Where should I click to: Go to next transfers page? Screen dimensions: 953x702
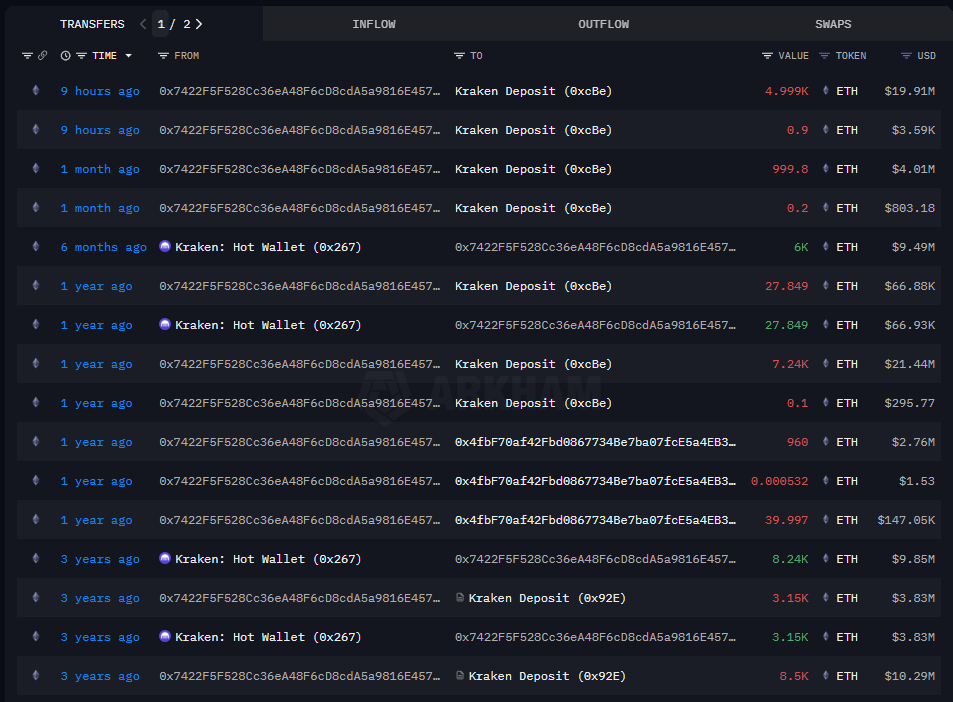199,24
